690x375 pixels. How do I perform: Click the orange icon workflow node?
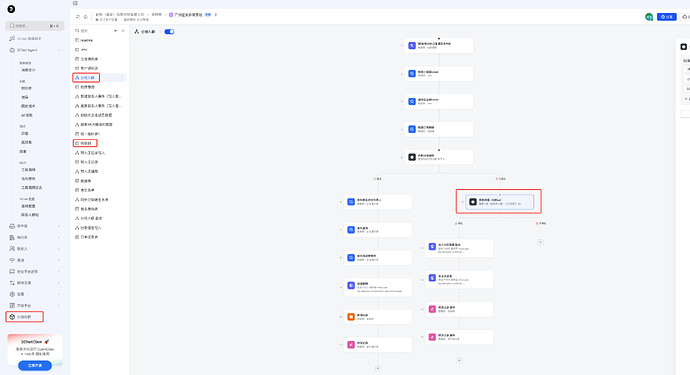(x=378, y=316)
